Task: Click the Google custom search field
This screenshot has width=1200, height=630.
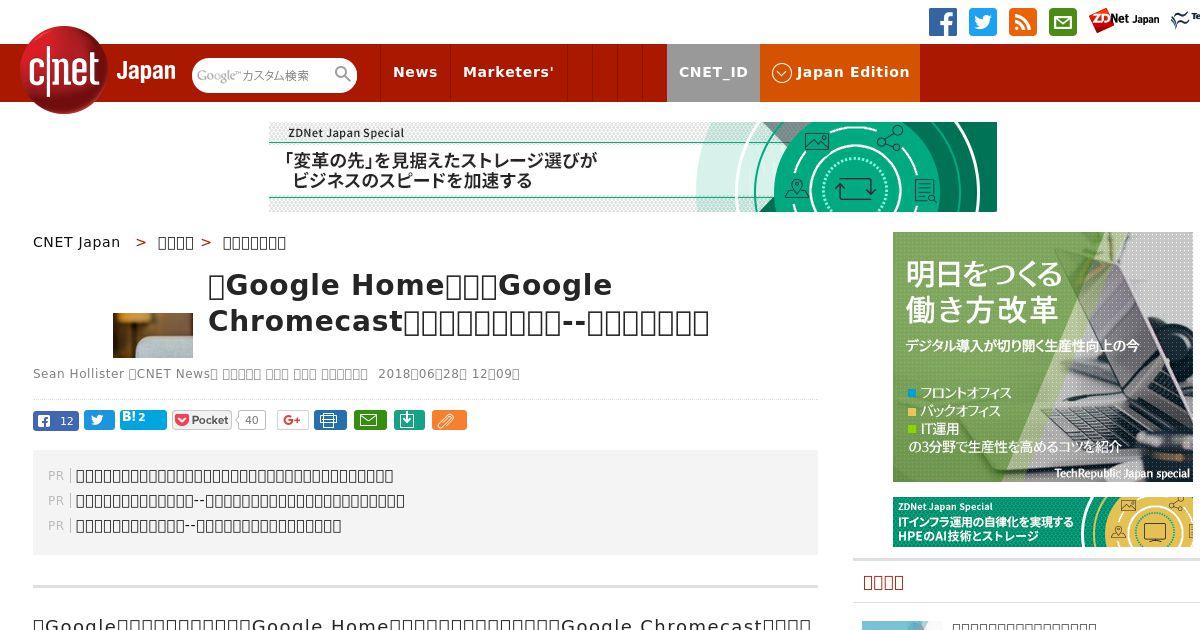Action: click(x=262, y=75)
